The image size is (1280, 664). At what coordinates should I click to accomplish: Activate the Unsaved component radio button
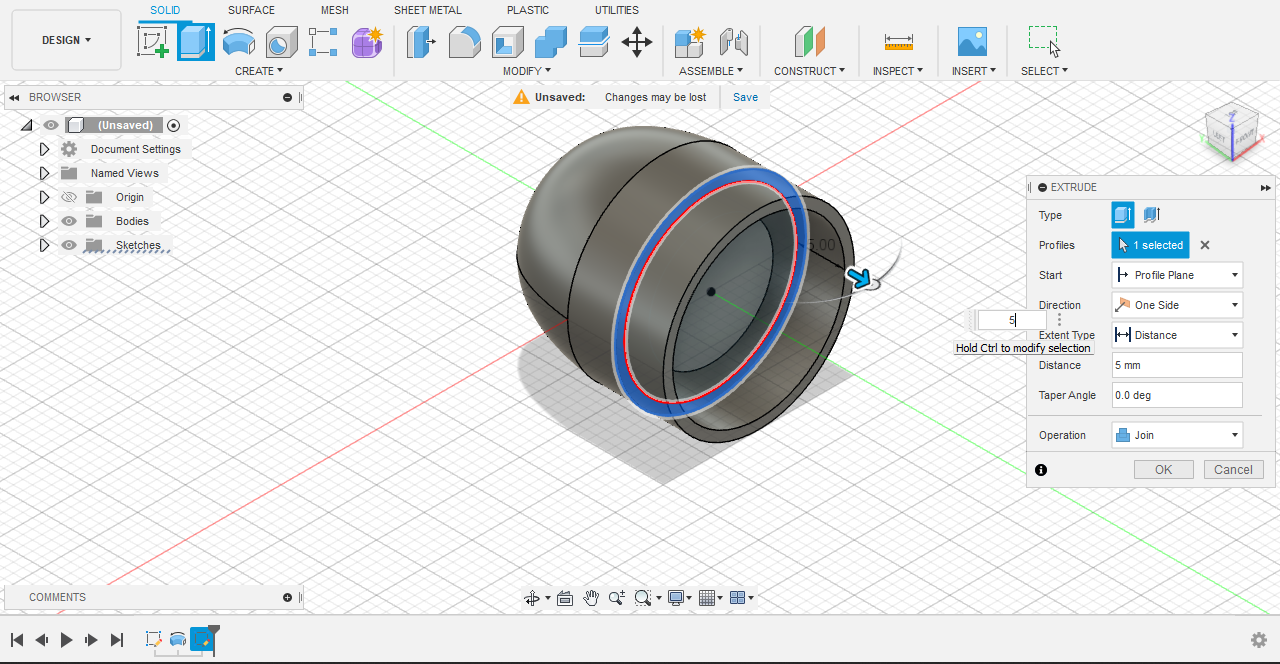click(x=174, y=125)
